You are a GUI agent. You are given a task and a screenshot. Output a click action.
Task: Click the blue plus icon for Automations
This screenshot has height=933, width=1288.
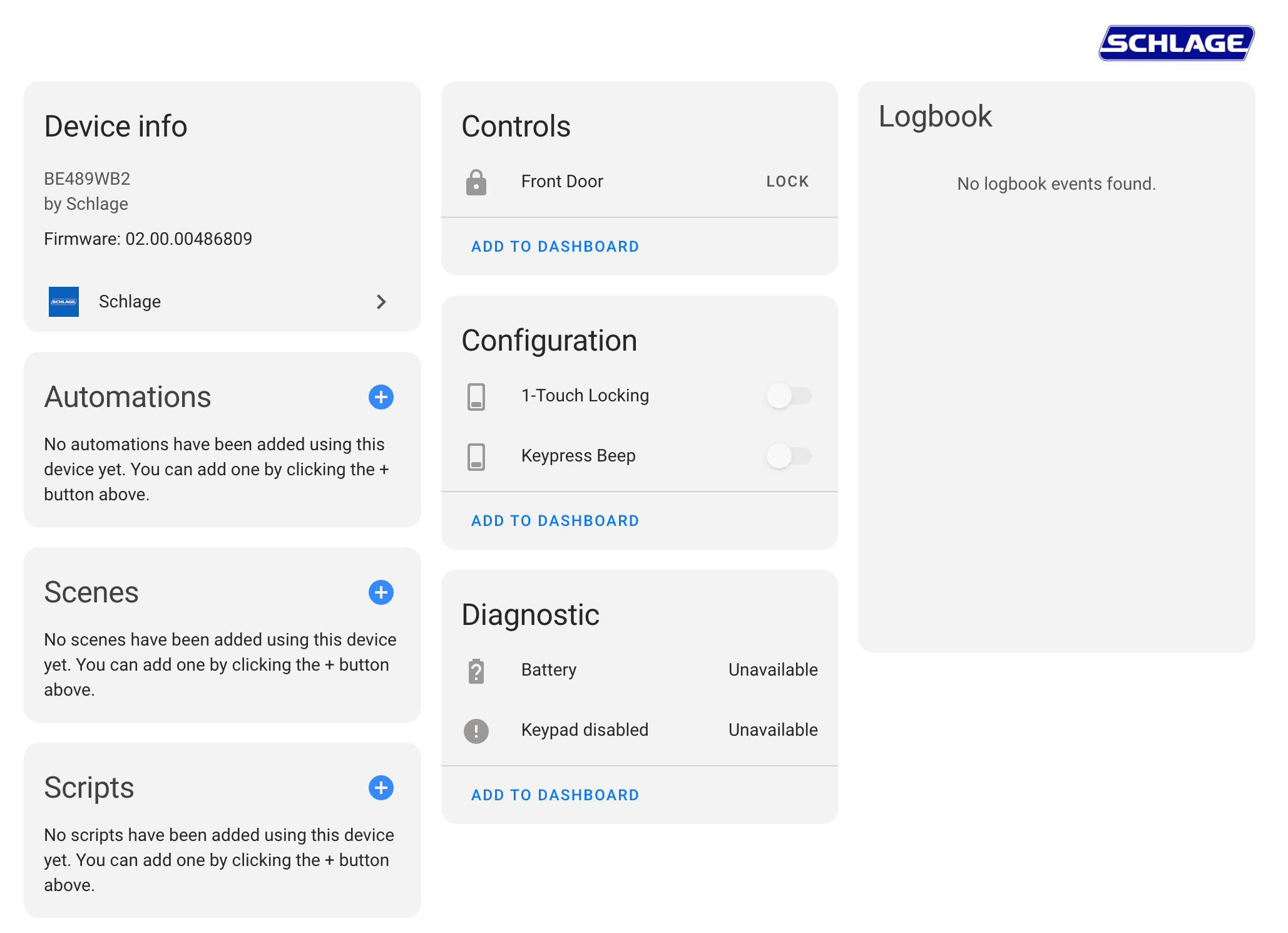click(x=381, y=397)
